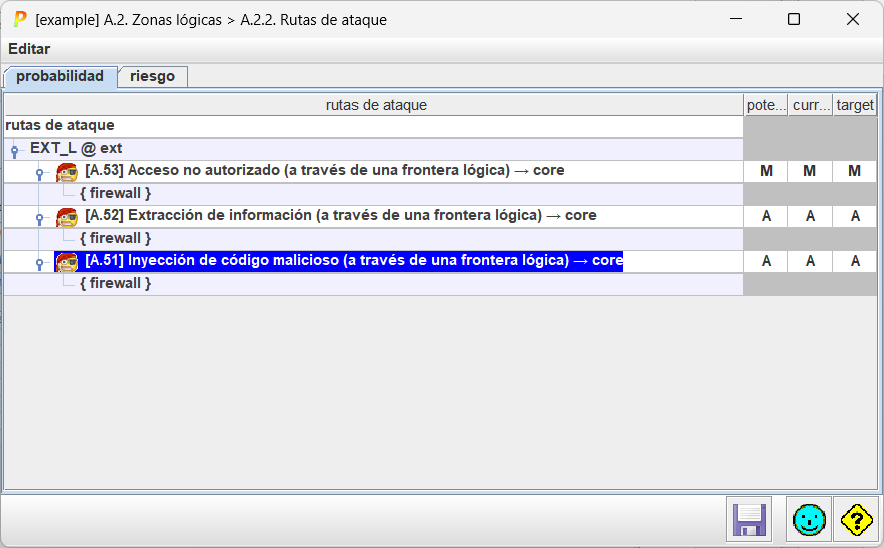The height and width of the screenshot is (548, 884).
Task: Switch to the riesgo tab
Action: point(152,76)
